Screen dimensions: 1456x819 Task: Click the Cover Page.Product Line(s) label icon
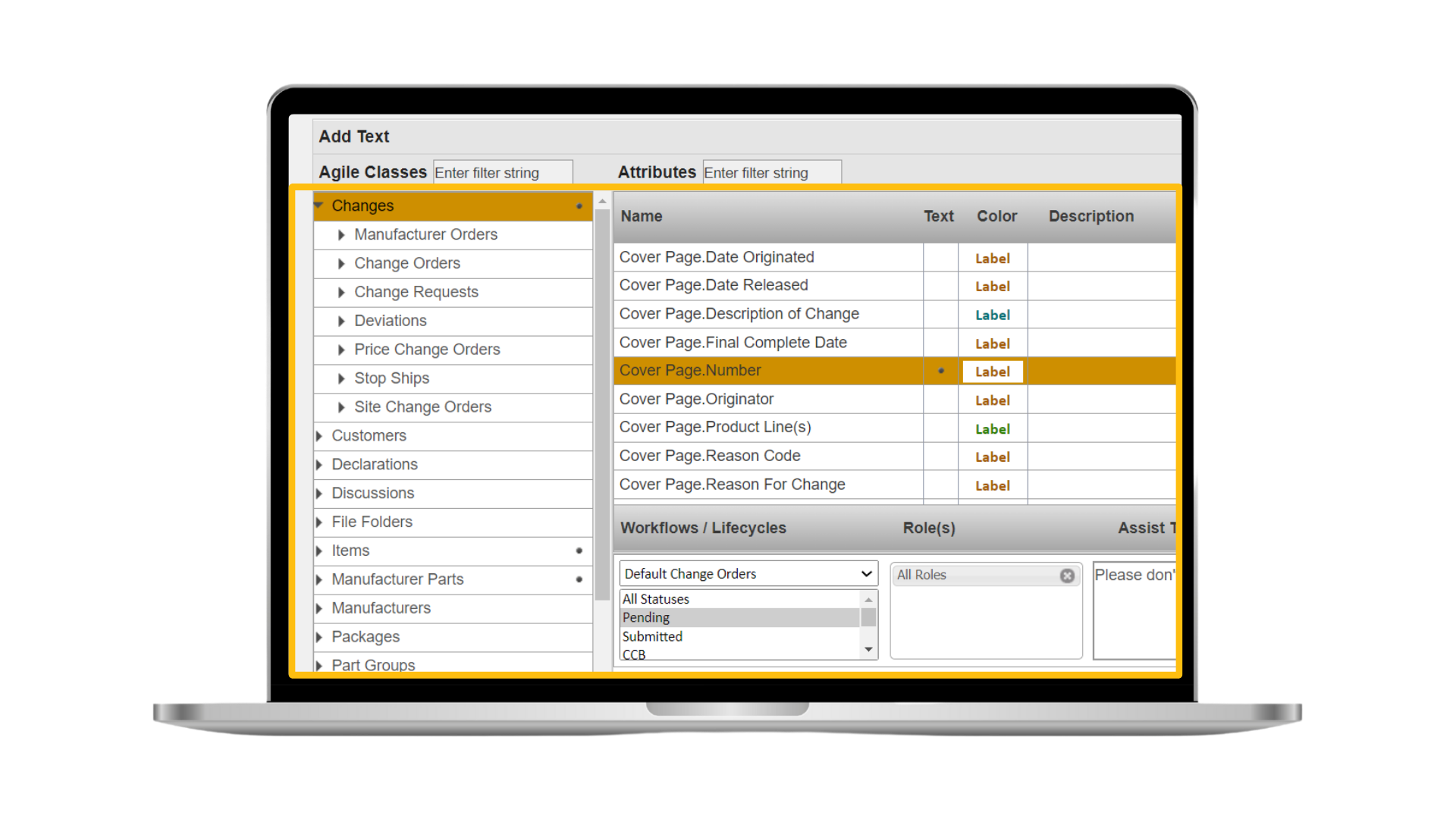(x=993, y=428)
